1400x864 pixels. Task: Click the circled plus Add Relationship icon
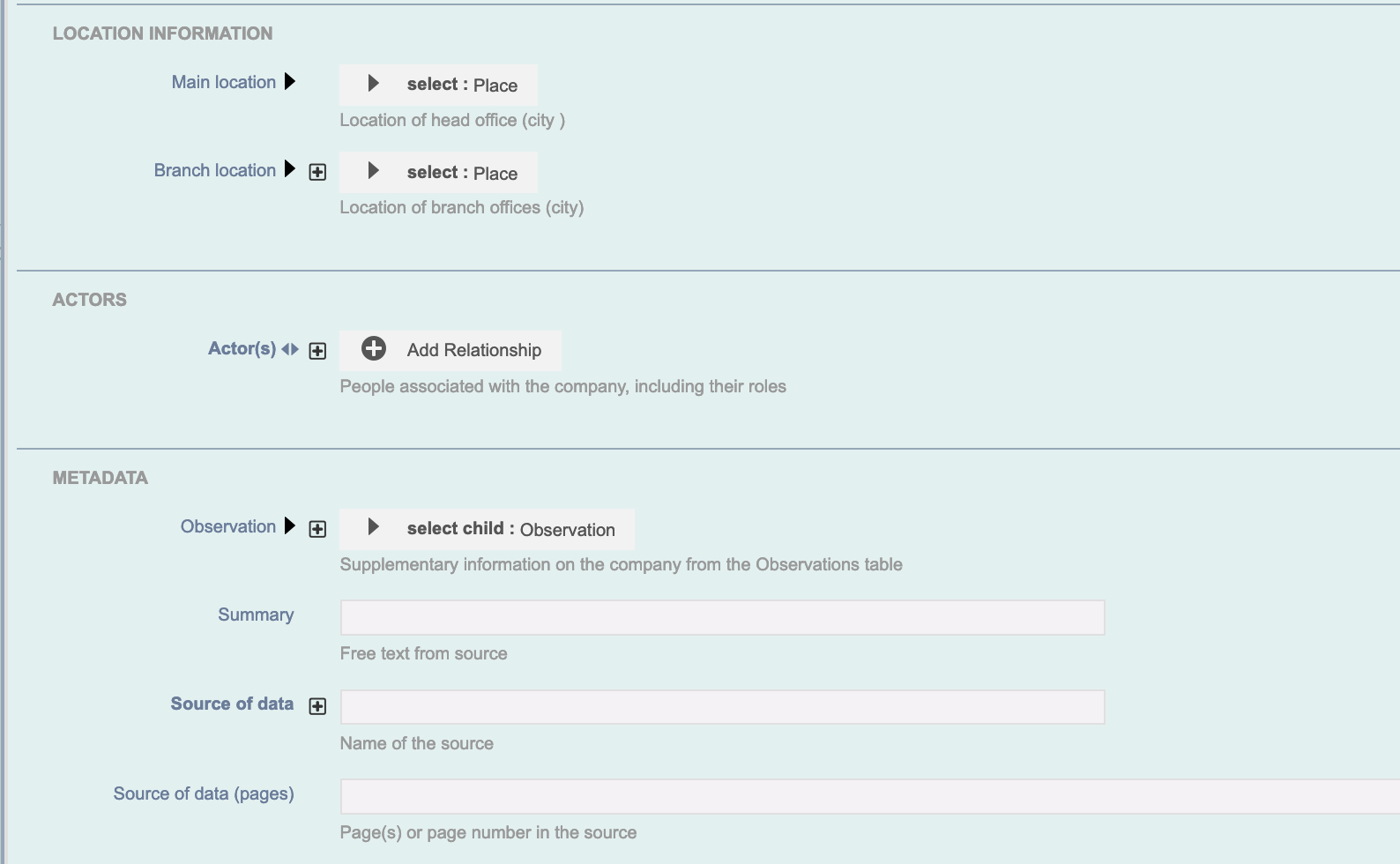(x=374, y=348)
